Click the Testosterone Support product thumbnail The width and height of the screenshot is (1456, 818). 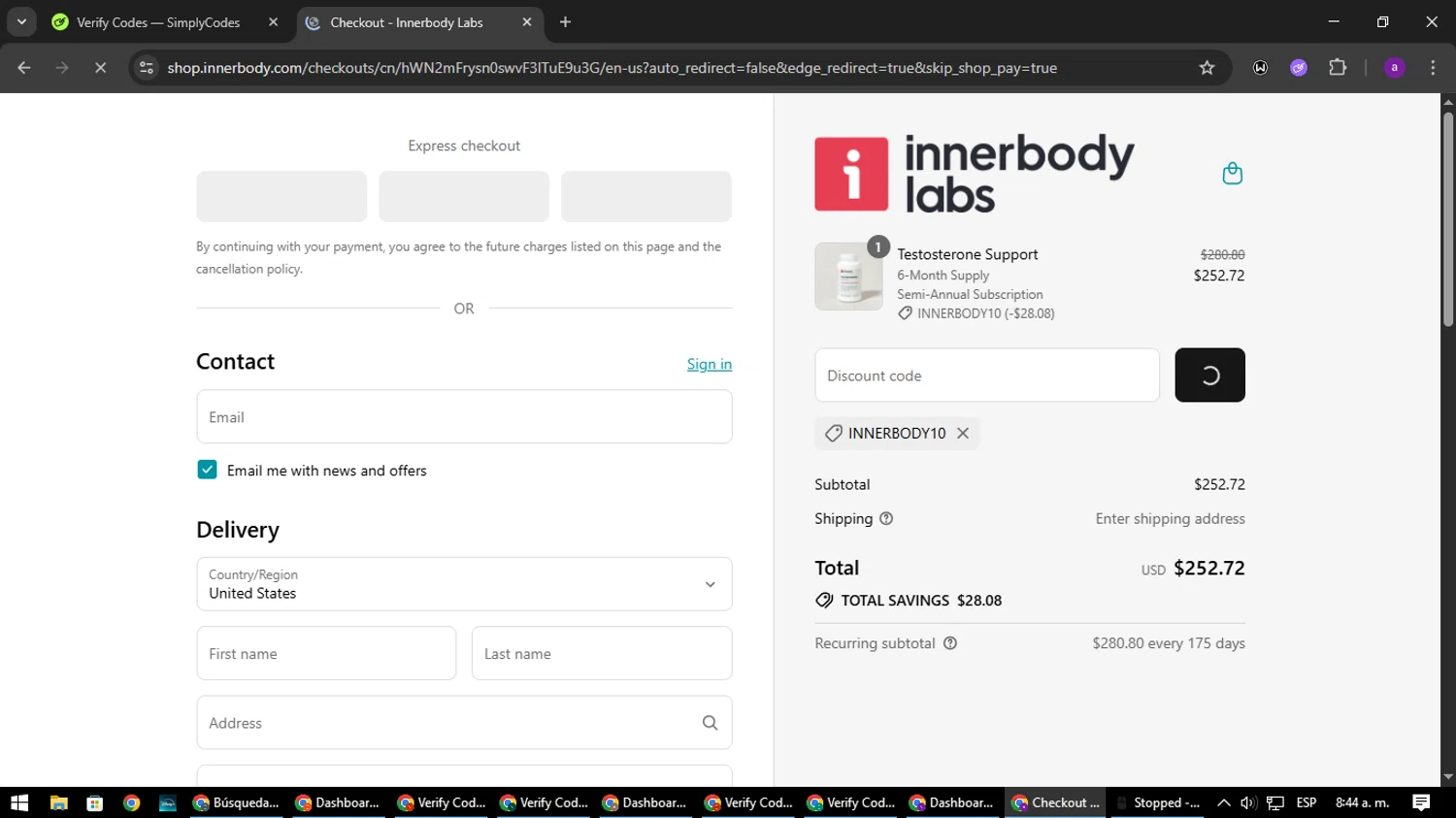pos(848,277)
